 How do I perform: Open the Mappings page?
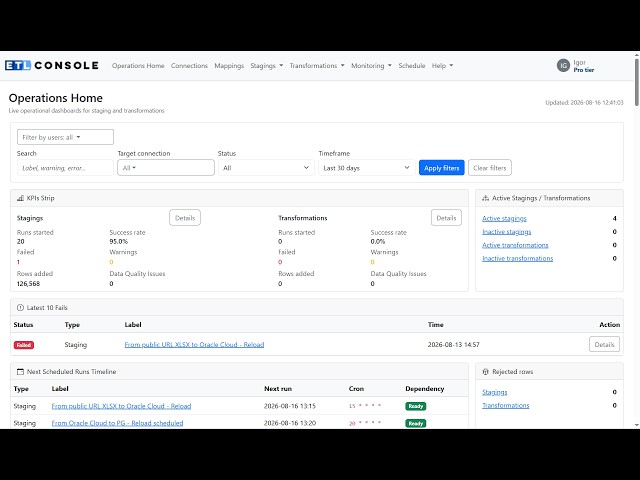click(x=229, y=65)
